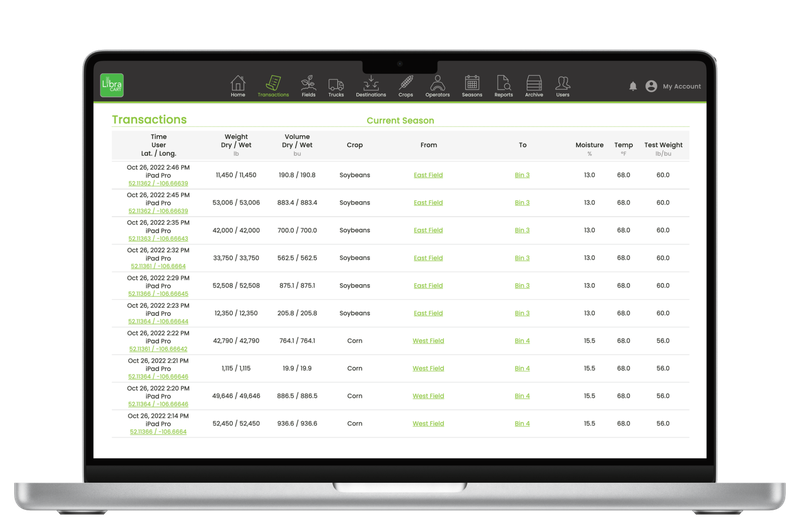Open notifications bell icon
This screenshot has width=800, height=519.
point(633,86)
